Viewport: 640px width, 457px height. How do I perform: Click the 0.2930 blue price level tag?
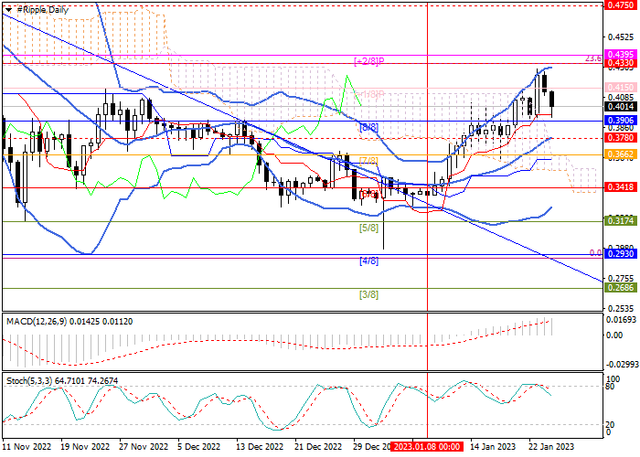pos(622,255)
